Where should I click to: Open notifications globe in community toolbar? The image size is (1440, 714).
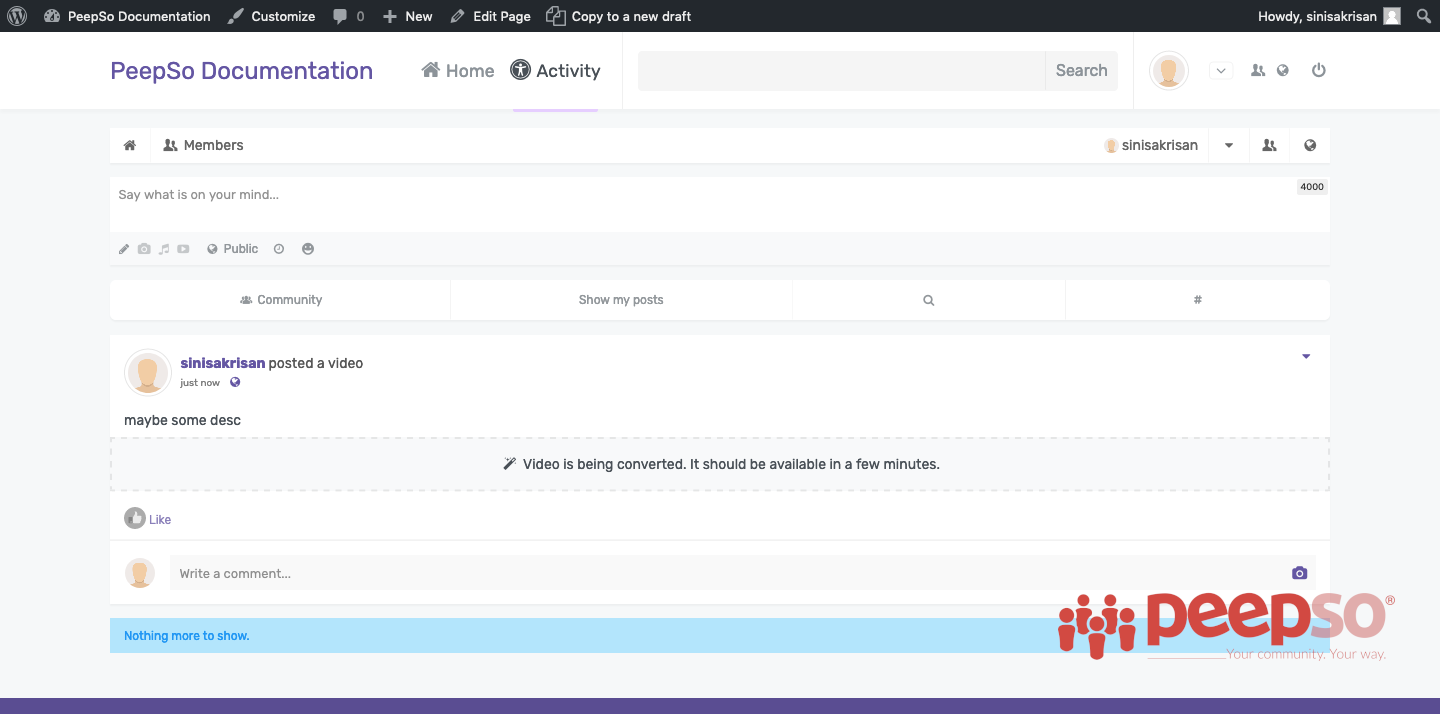point(1310,145)
